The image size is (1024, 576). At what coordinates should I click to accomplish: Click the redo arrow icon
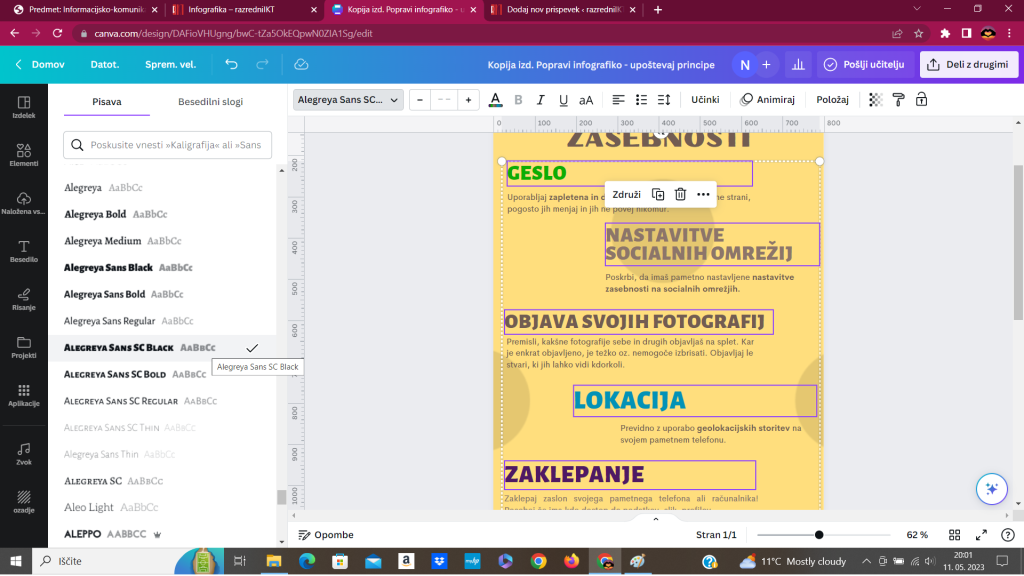(x=263, y=64)
